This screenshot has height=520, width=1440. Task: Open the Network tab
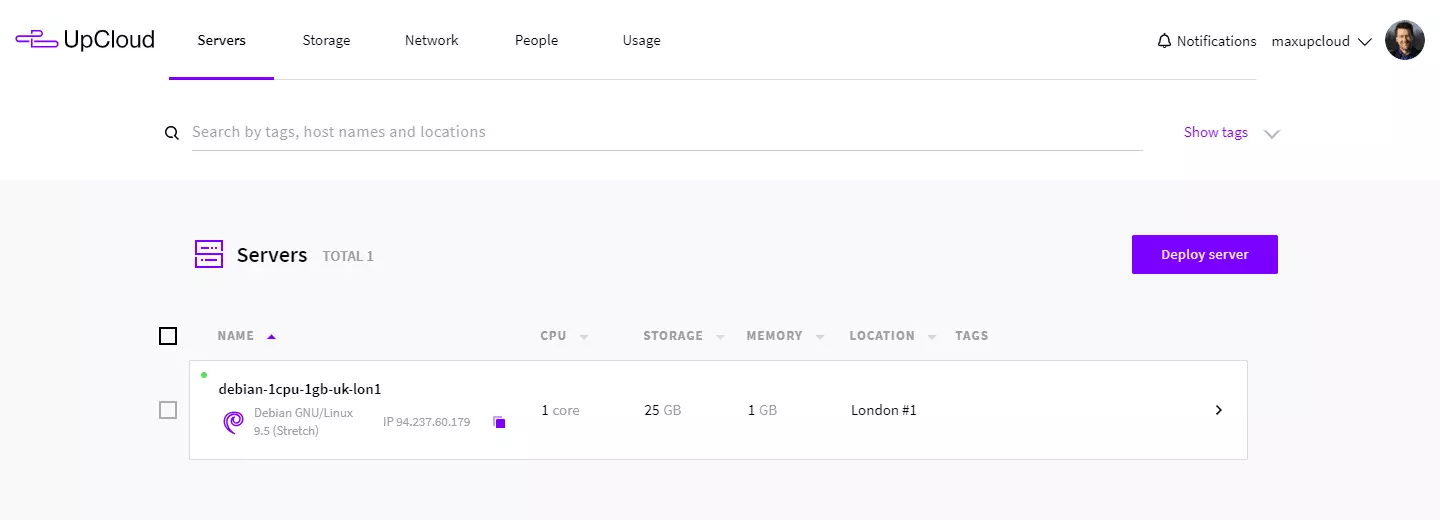(x=432, y=40)
